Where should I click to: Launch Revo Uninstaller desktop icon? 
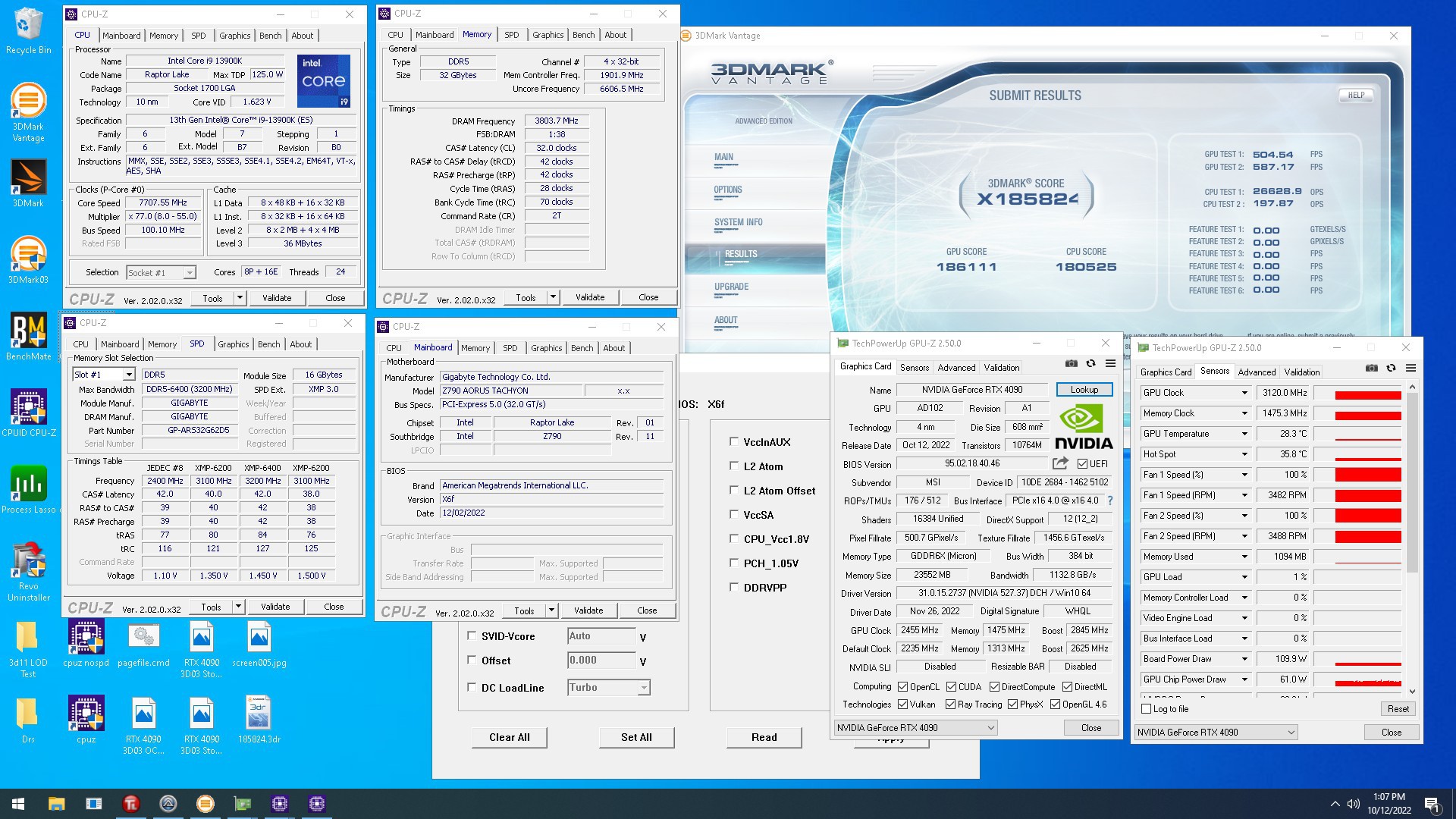(28, 572)
